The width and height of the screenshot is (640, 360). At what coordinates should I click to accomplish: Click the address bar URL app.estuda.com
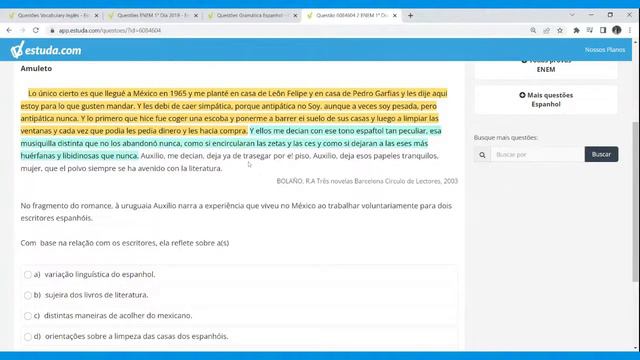[110, 31]
